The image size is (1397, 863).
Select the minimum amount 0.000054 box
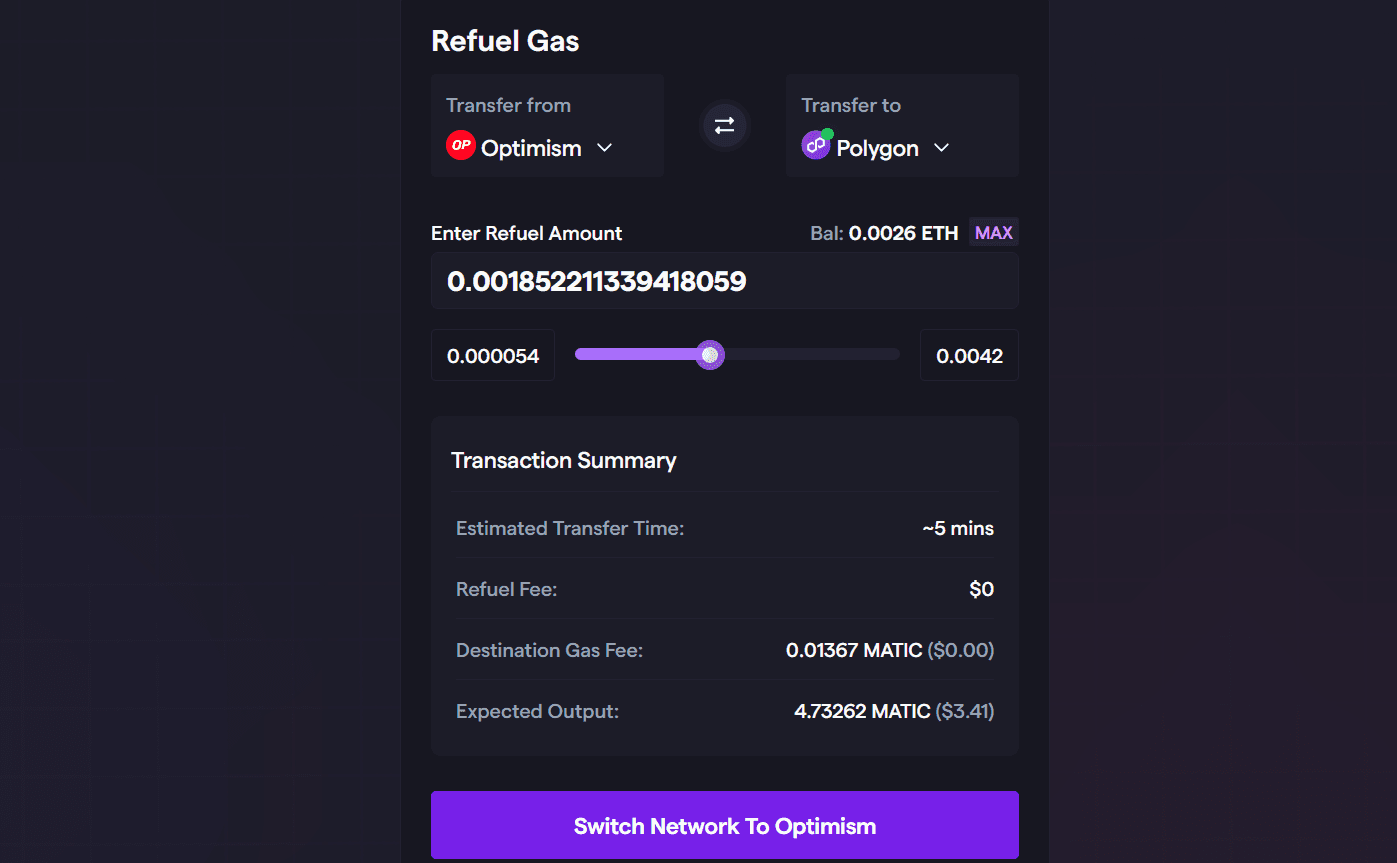point(493,356)
